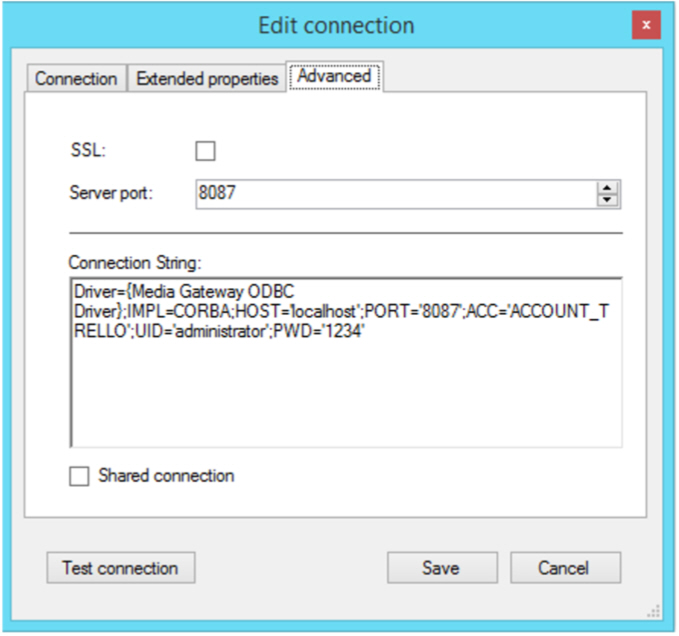The width and height of the screenshot is (679, 636).
Task: Open the Extended properties tab
Action: (207, 78)
